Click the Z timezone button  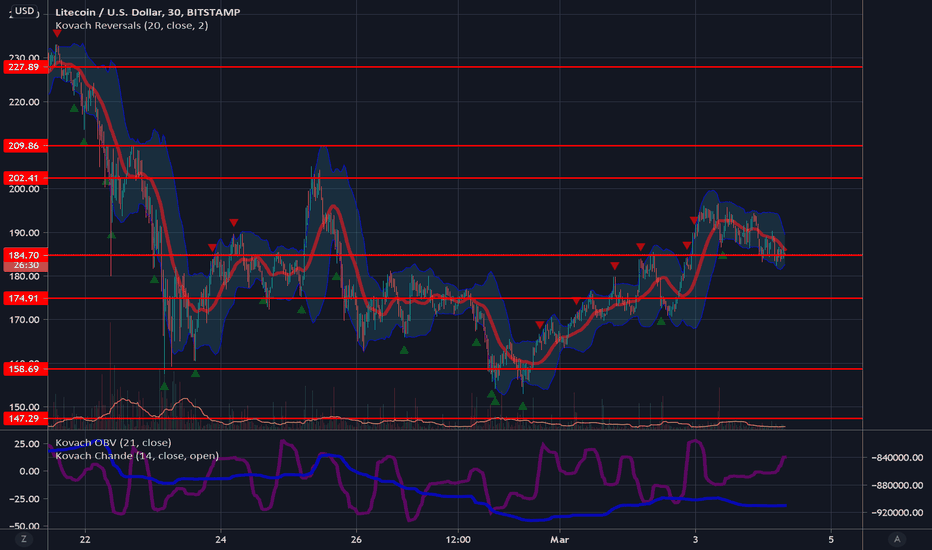pyautogui.click(x=24, y=539)
